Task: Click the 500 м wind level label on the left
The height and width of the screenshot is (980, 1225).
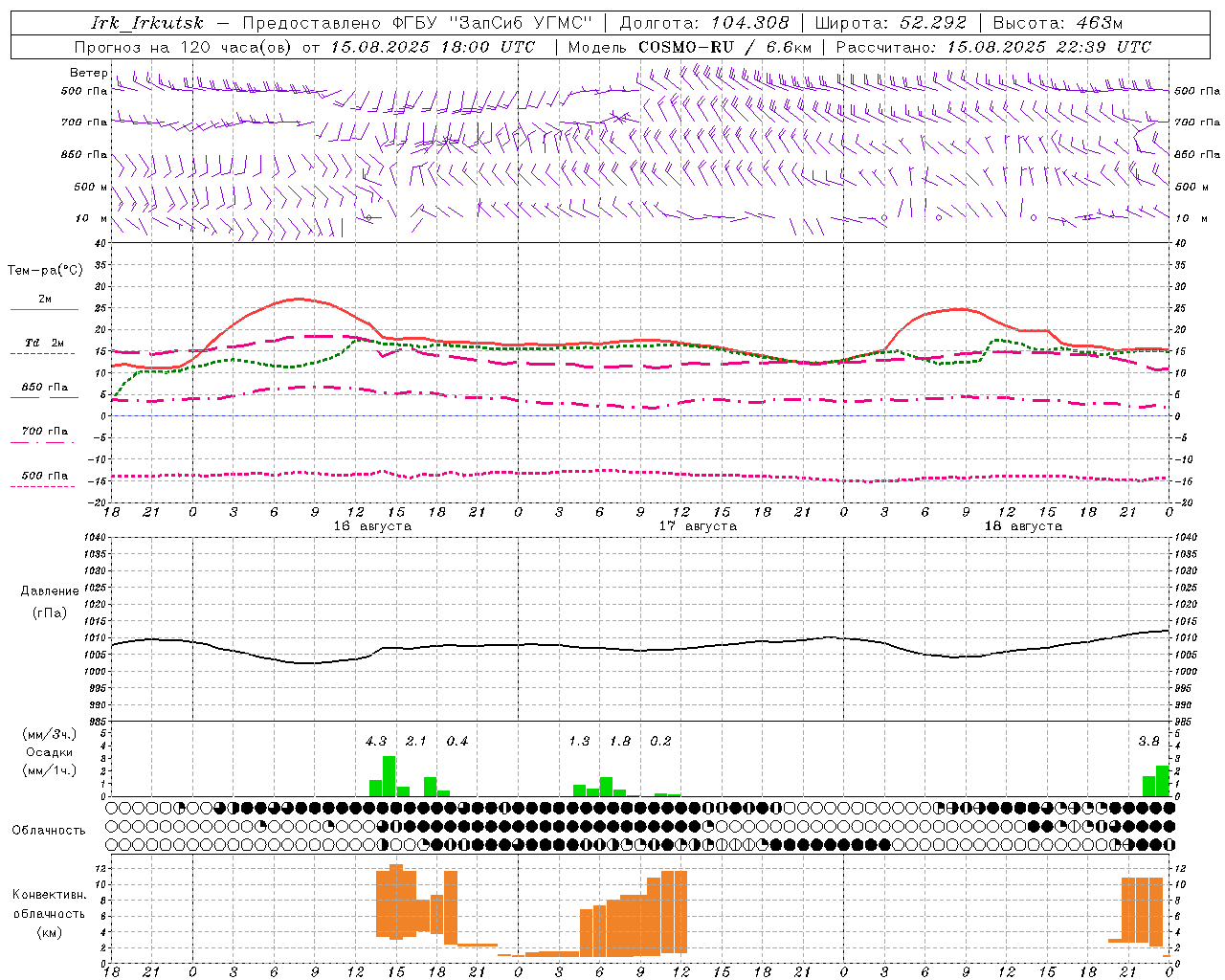Action: (91, 187)
